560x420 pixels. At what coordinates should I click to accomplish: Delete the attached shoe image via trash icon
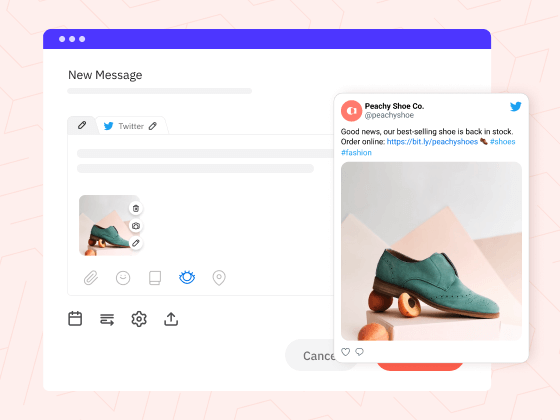(136, 209)
